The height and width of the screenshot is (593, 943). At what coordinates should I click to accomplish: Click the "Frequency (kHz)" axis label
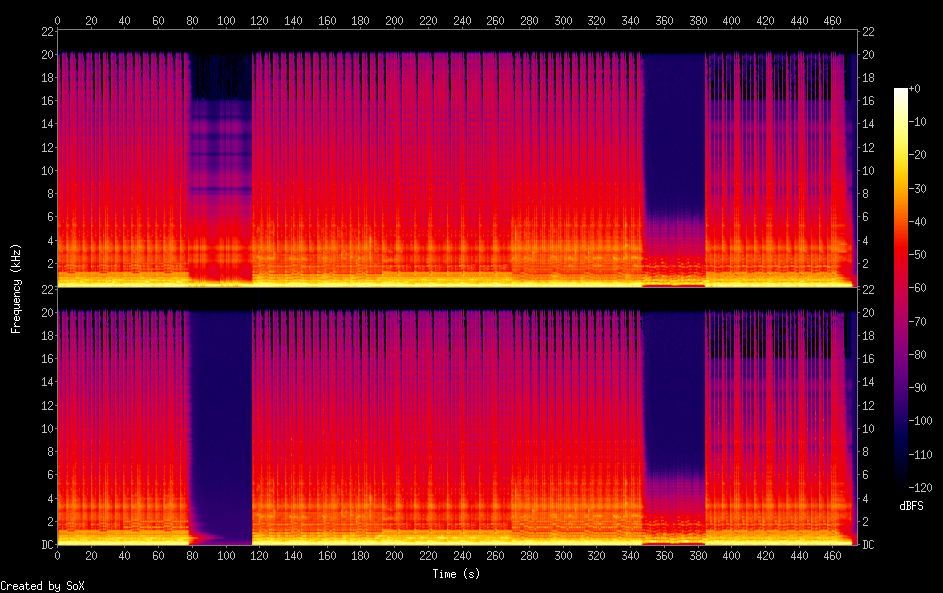pos(16,287)
